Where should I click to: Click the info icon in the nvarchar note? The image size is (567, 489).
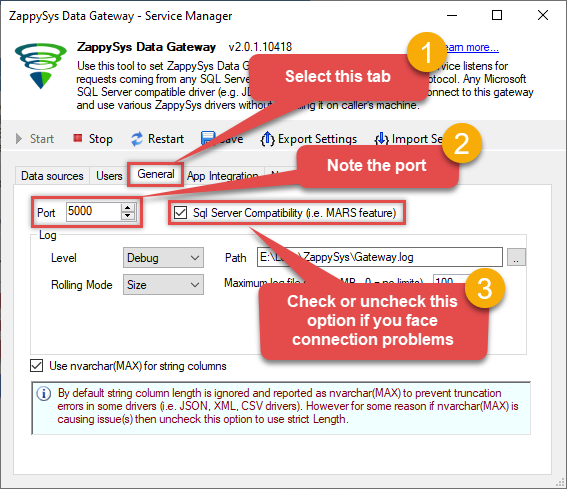(x=44, y=393)
